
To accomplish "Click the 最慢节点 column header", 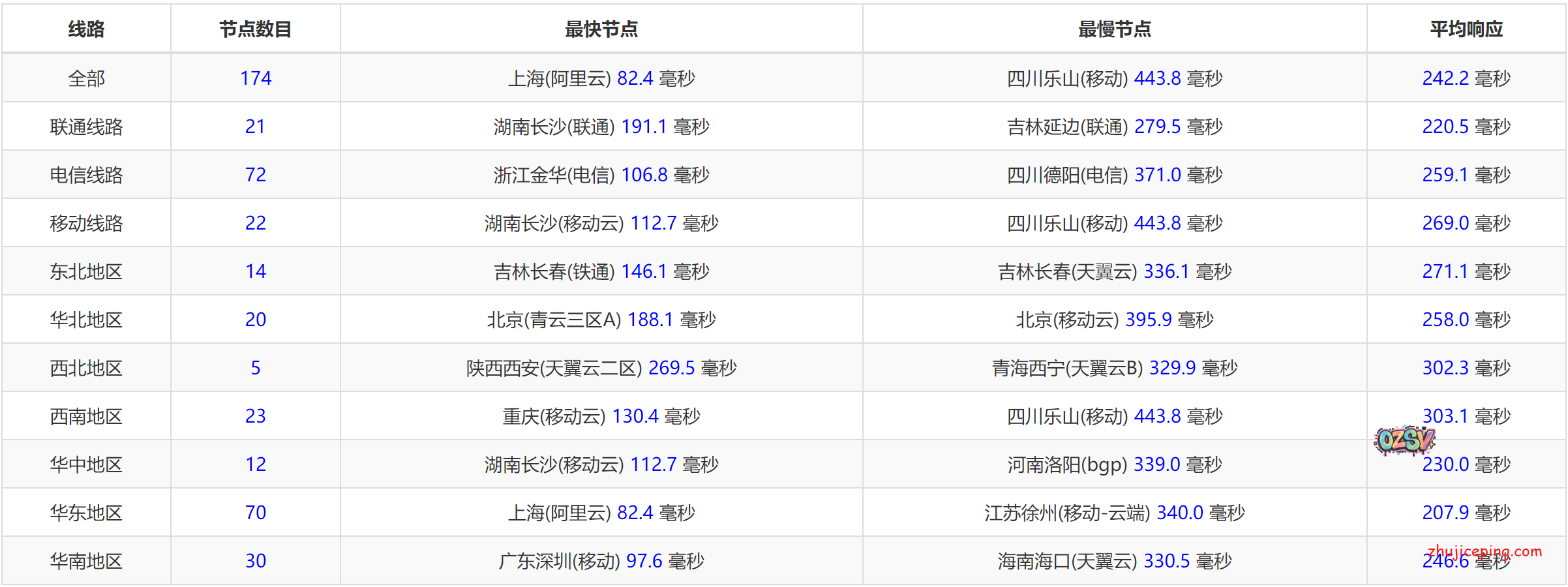I will tap(1114, 29).
